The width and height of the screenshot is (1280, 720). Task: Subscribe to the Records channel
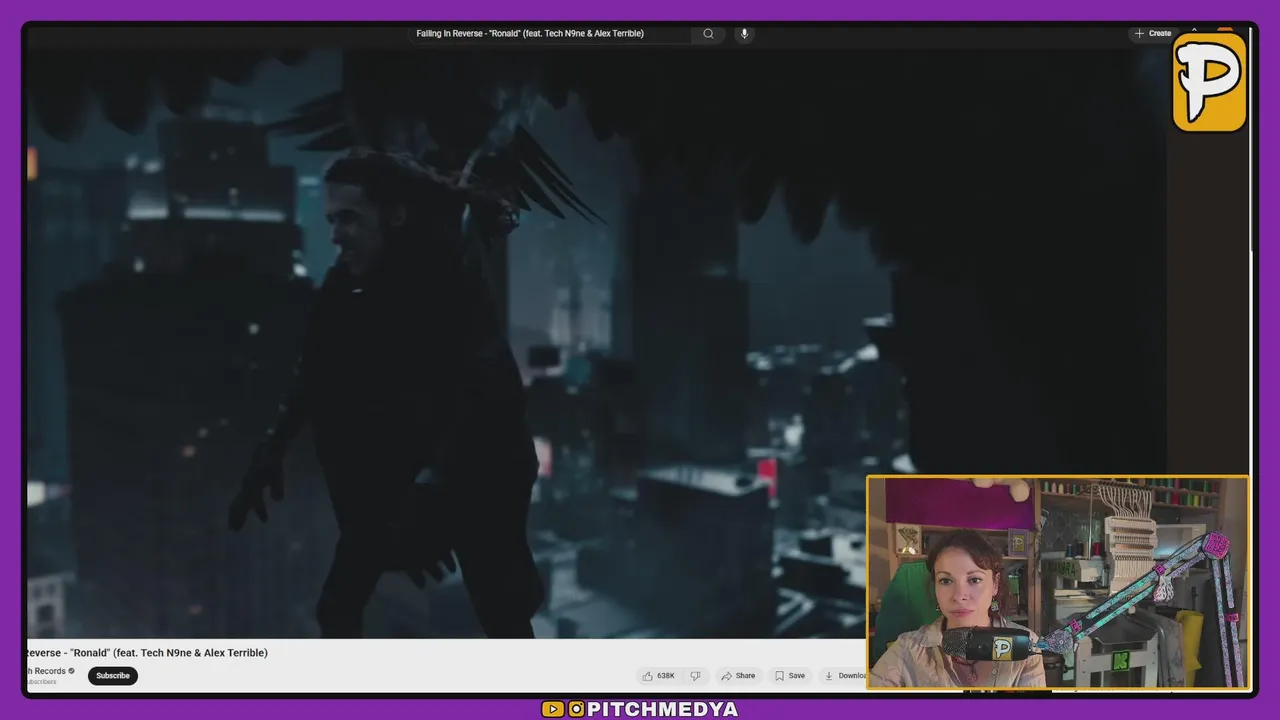coord(113,676)
